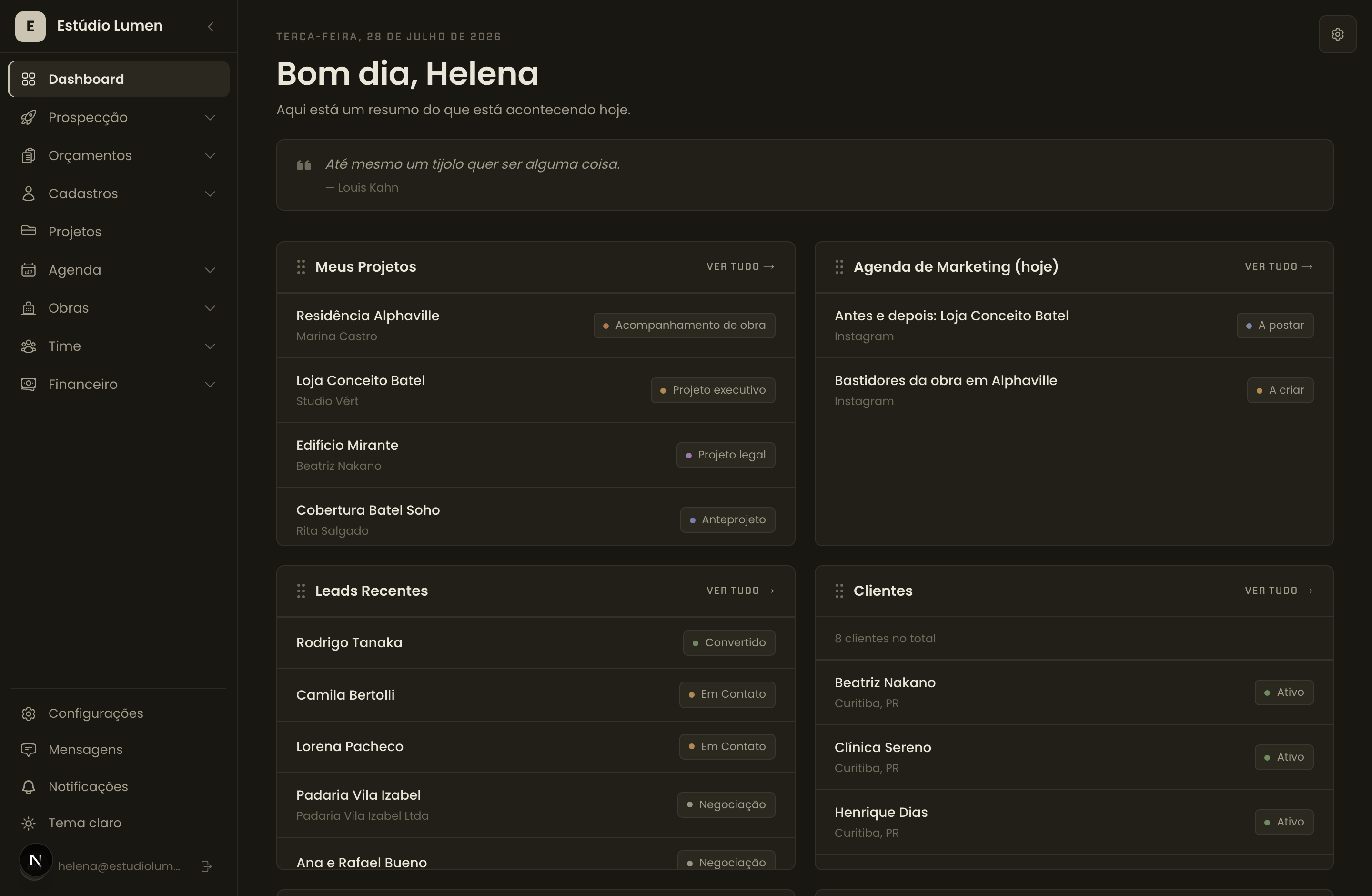Viewport: 1372px width, 896px height.
Task: Click the helena@estudiolum... account email
Action: tap(119, 866)
